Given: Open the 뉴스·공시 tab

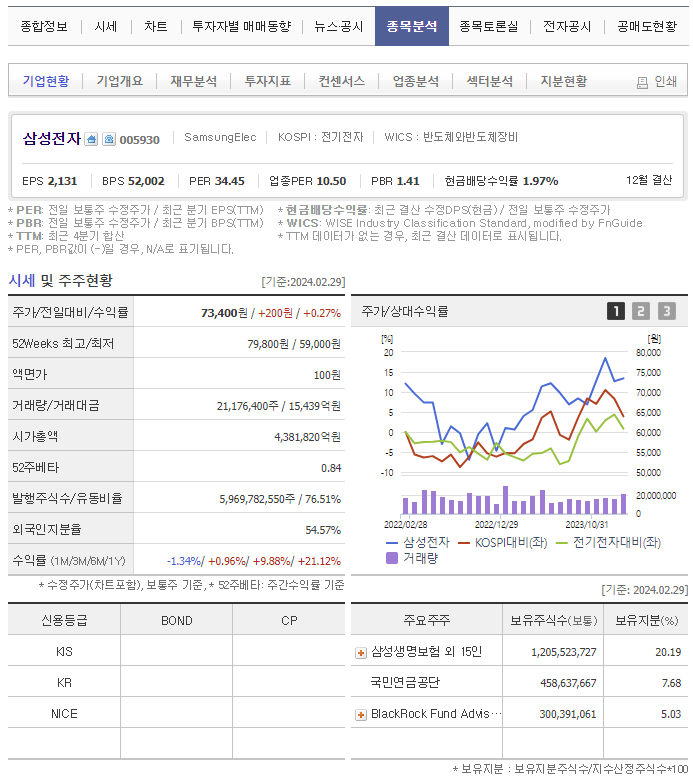Looking at the screenshot, I should (339, 26).
